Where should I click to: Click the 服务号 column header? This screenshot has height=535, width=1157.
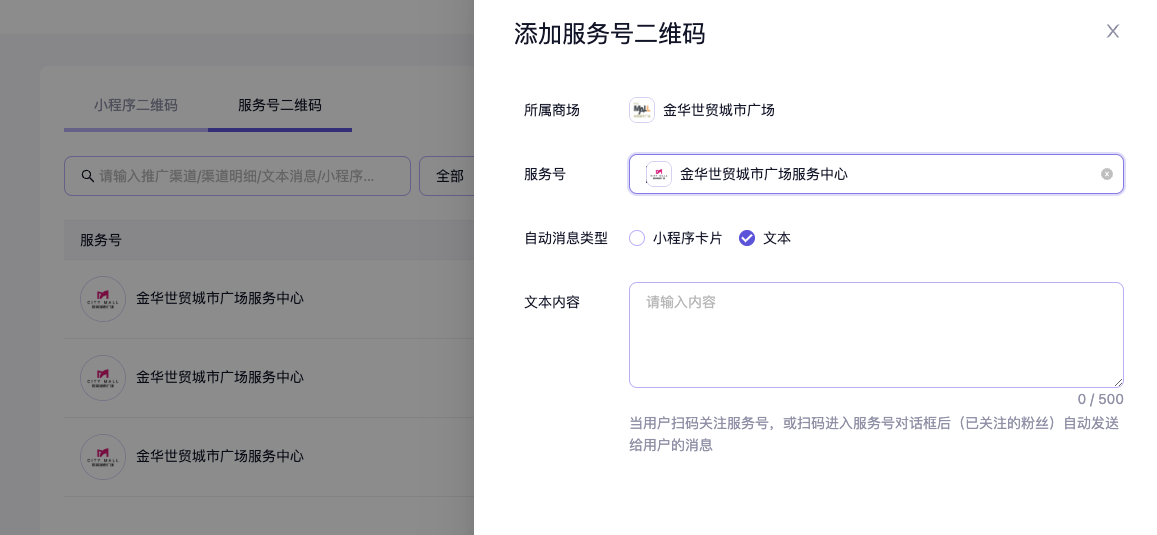click(x=101, y=240)
